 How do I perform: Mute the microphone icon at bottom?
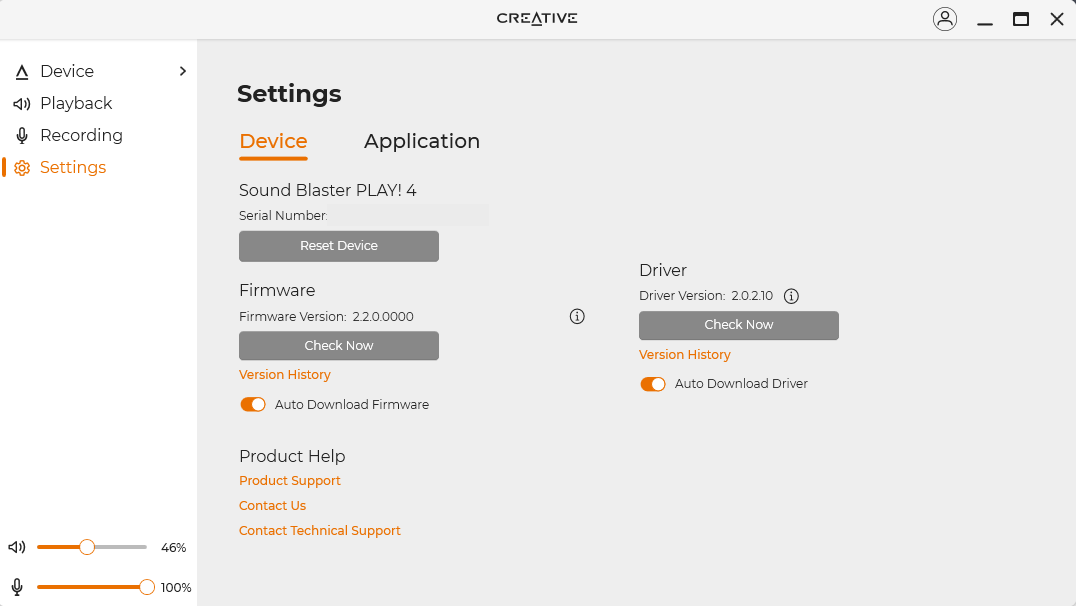(x=17, y=587)
